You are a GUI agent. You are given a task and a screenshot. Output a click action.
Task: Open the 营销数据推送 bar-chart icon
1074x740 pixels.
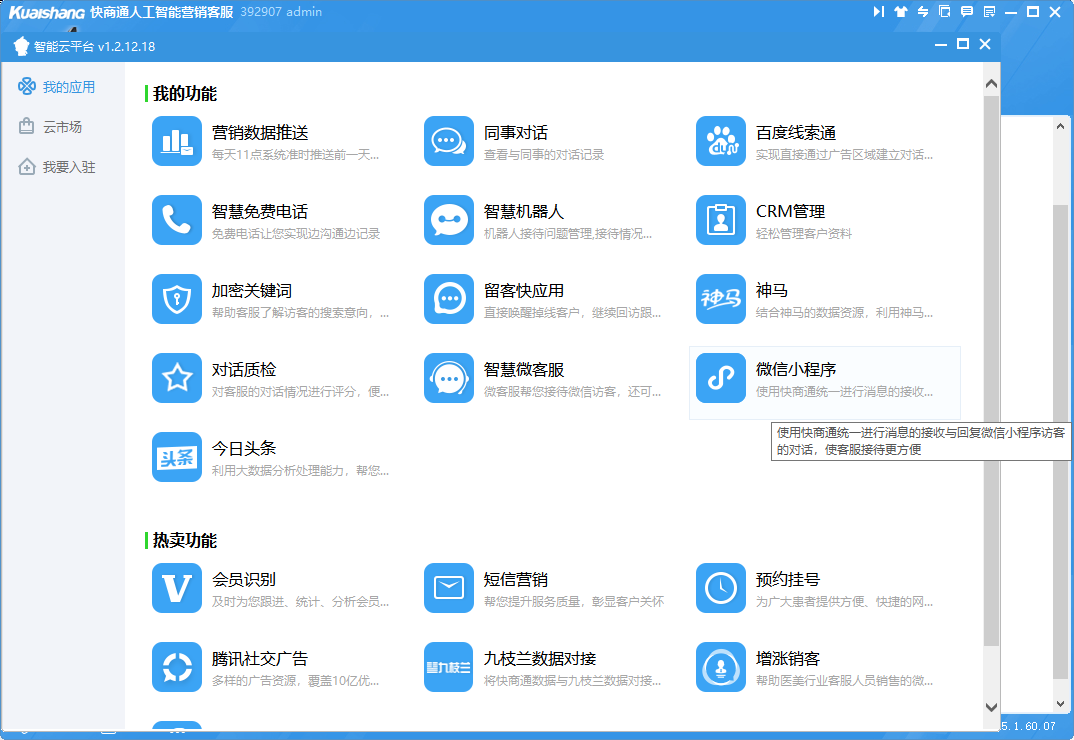177,141
